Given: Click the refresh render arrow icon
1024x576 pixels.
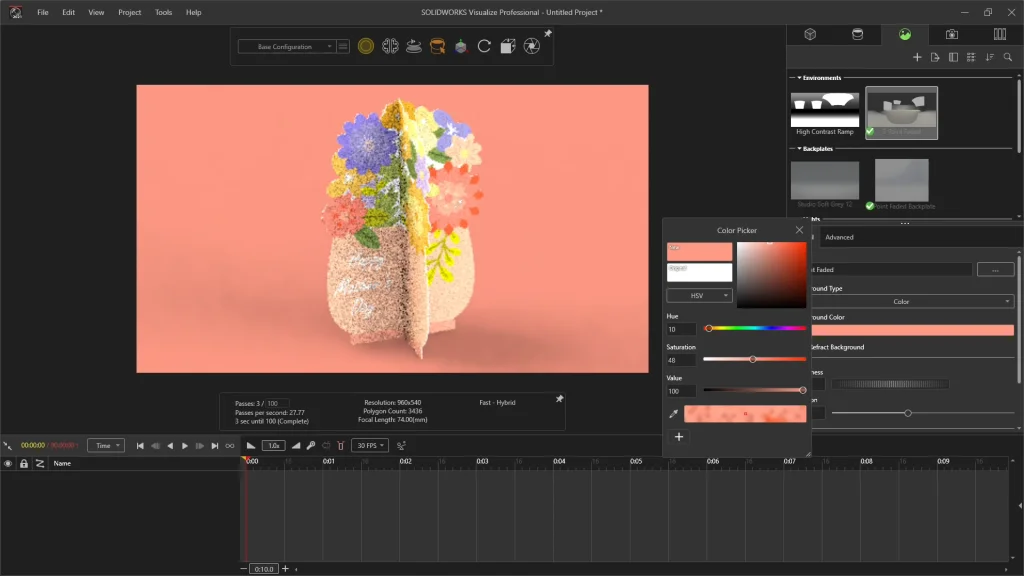Looking at the screenshot, I should coord(484,46).
